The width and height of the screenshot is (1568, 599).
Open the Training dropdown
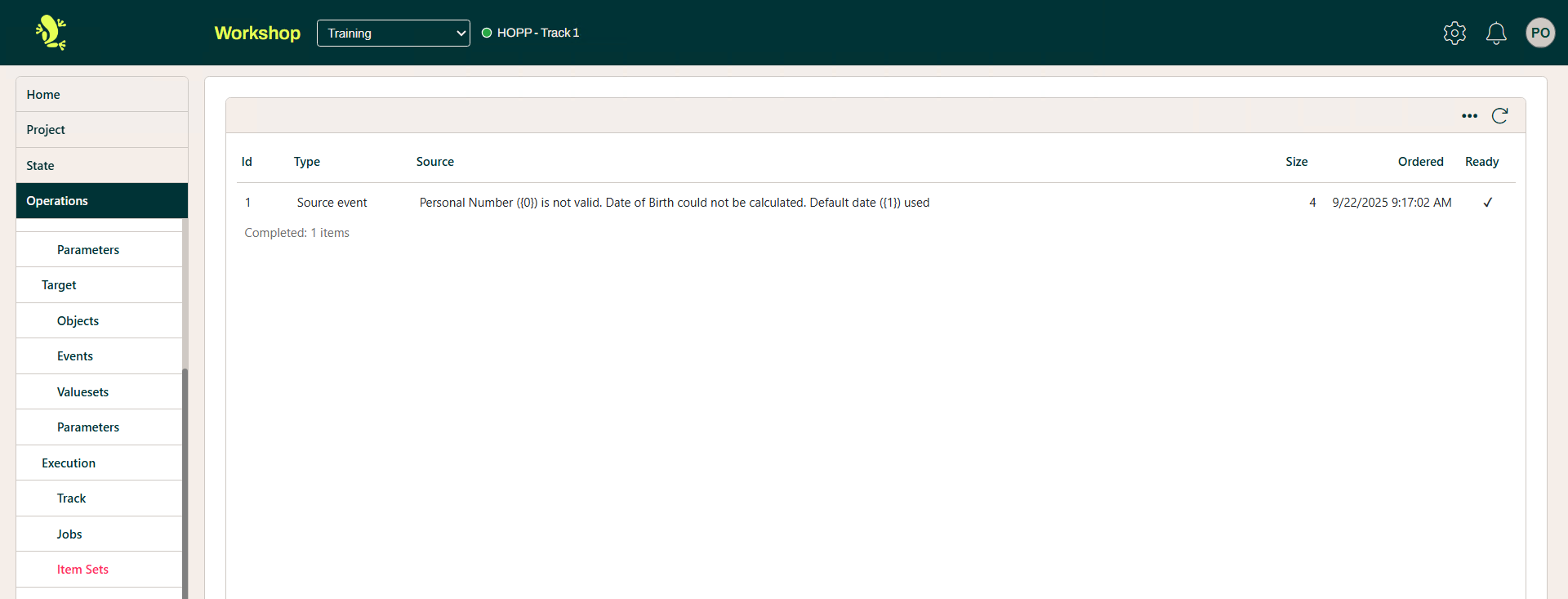[x=393, y=33]
